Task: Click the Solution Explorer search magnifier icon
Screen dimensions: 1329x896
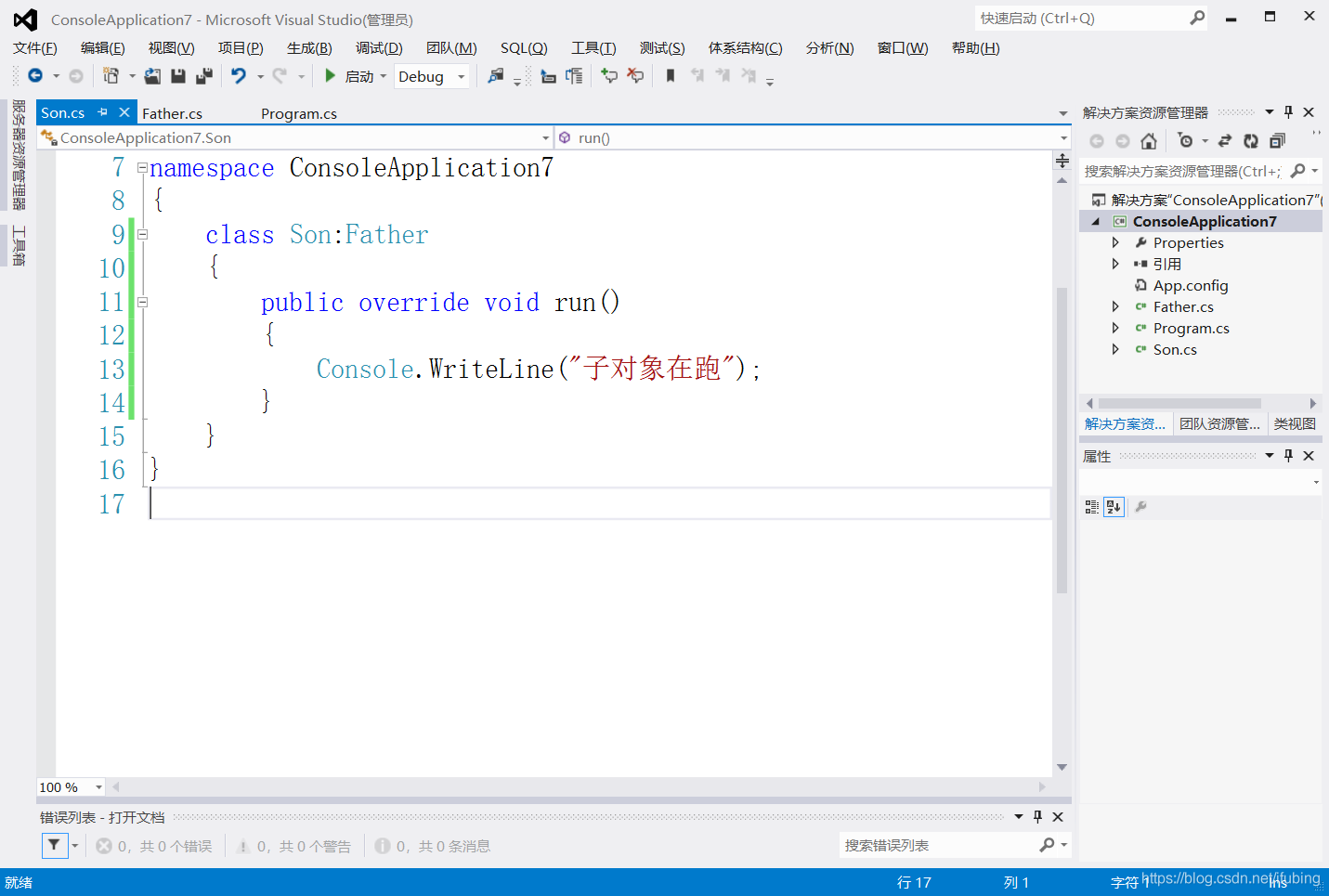Action: click(1298, 171)
